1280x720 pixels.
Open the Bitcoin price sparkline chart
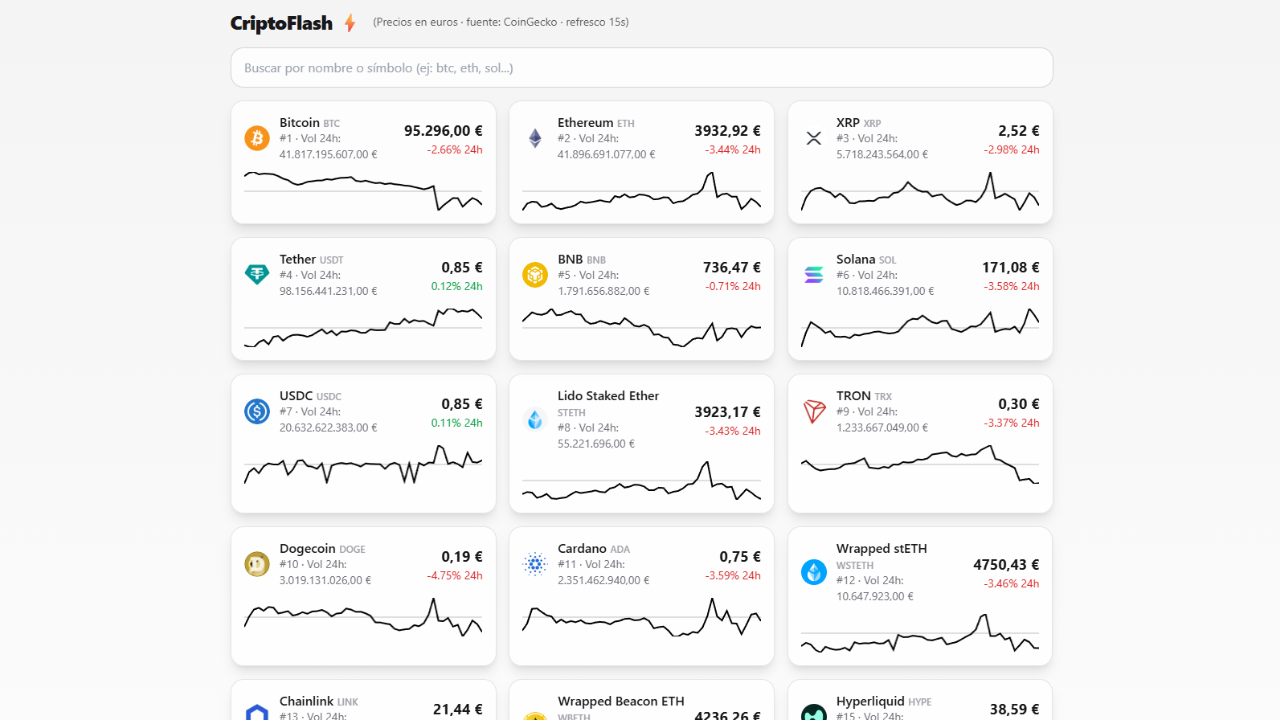(363, 190)
